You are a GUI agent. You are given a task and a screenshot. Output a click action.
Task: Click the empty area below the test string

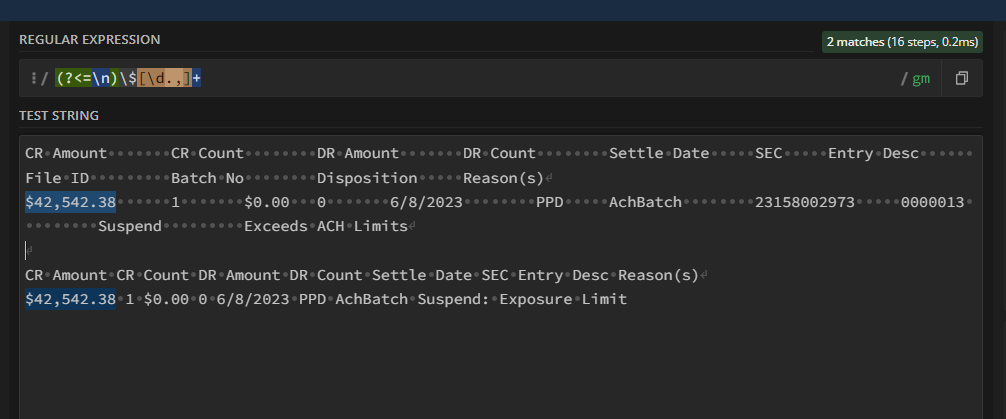pyautogui.click(x=500, y=370)
